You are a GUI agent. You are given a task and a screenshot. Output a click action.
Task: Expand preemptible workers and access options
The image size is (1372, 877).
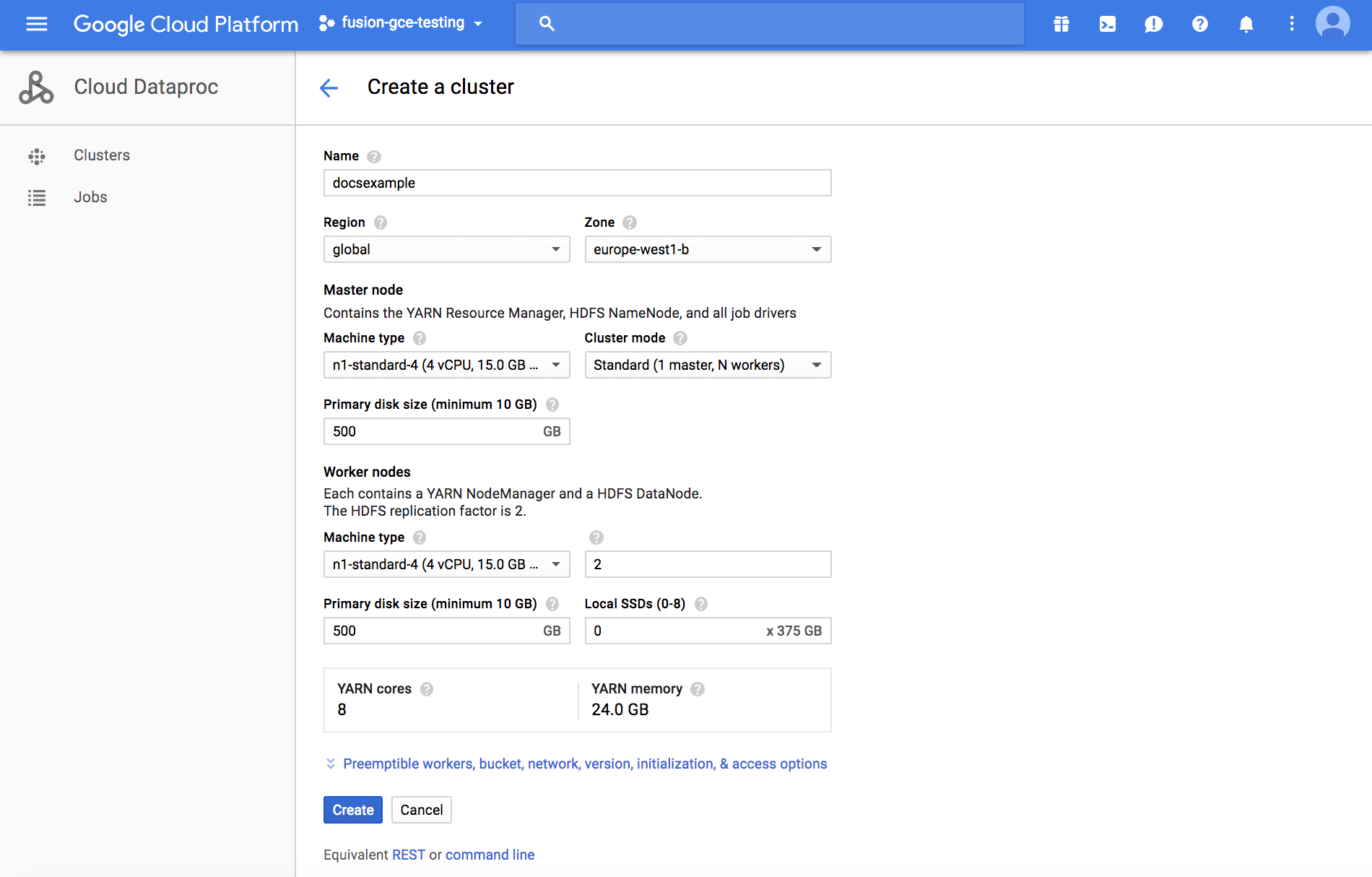click(584, 764)
